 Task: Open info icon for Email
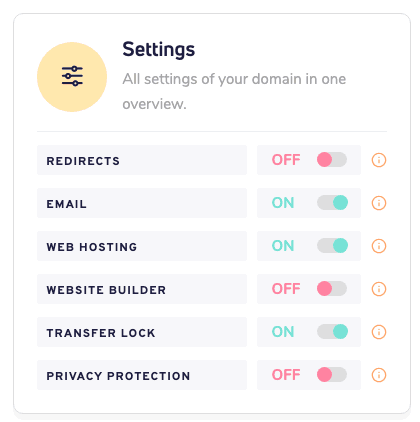click(x=379, y=203)
